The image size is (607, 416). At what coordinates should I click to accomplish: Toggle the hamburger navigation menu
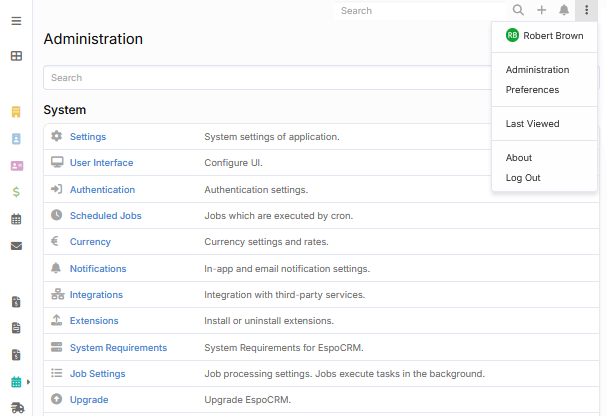pyautogui.click(x=16, y=21)
